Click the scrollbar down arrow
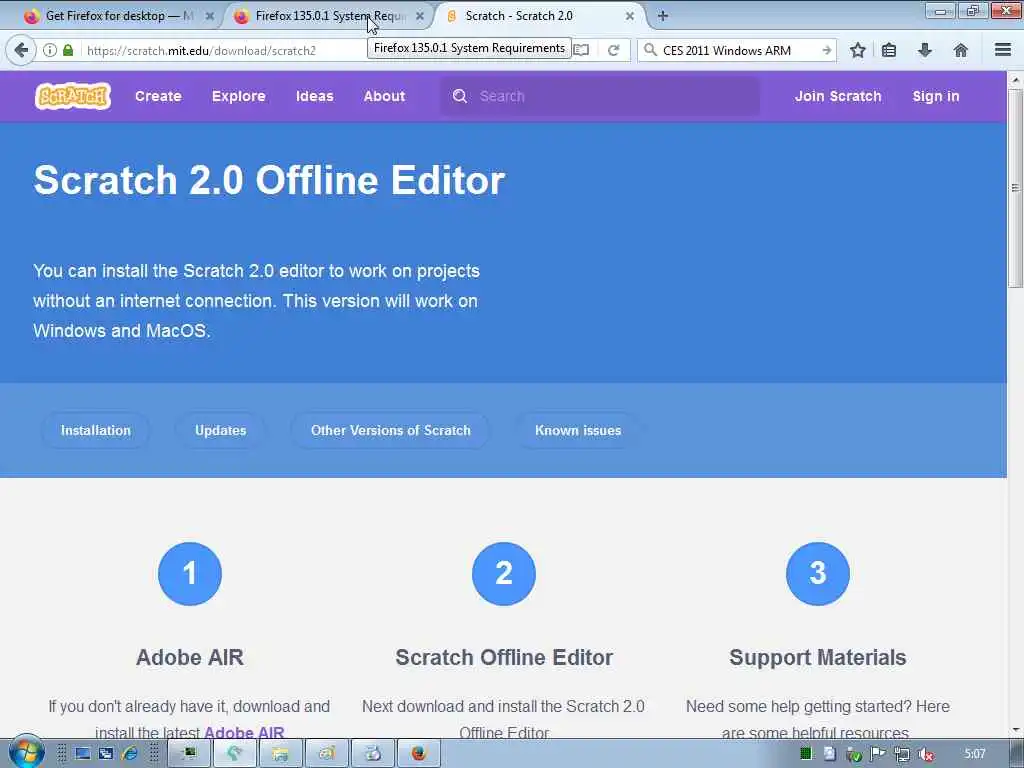 (1015, 729)
